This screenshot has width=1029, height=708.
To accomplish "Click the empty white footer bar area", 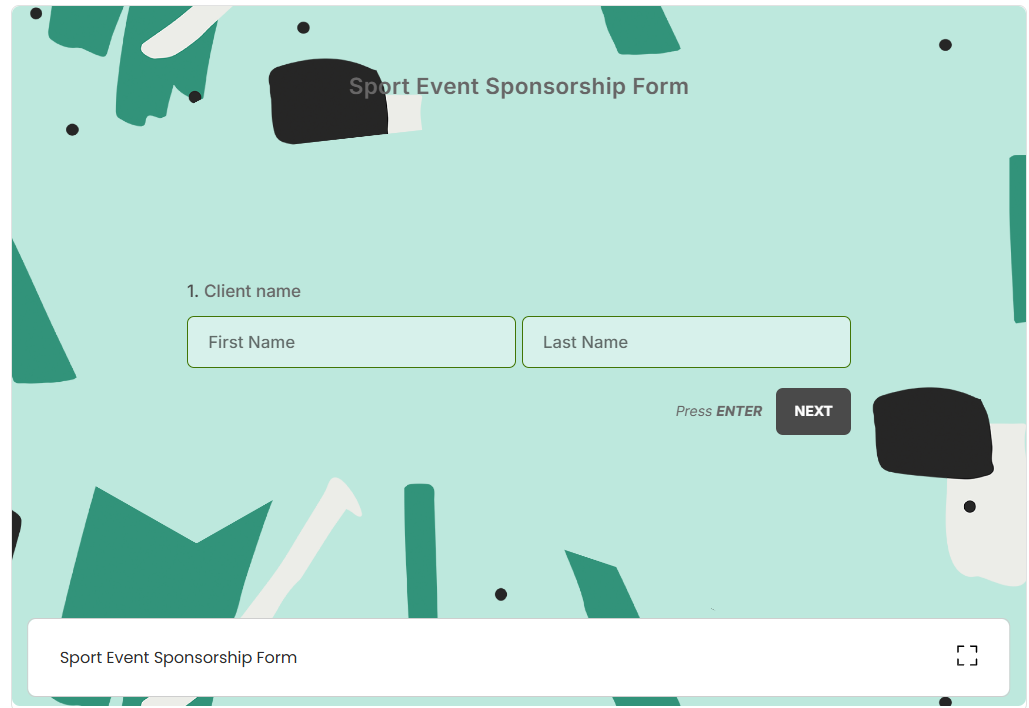I will (x=623, y=657).
